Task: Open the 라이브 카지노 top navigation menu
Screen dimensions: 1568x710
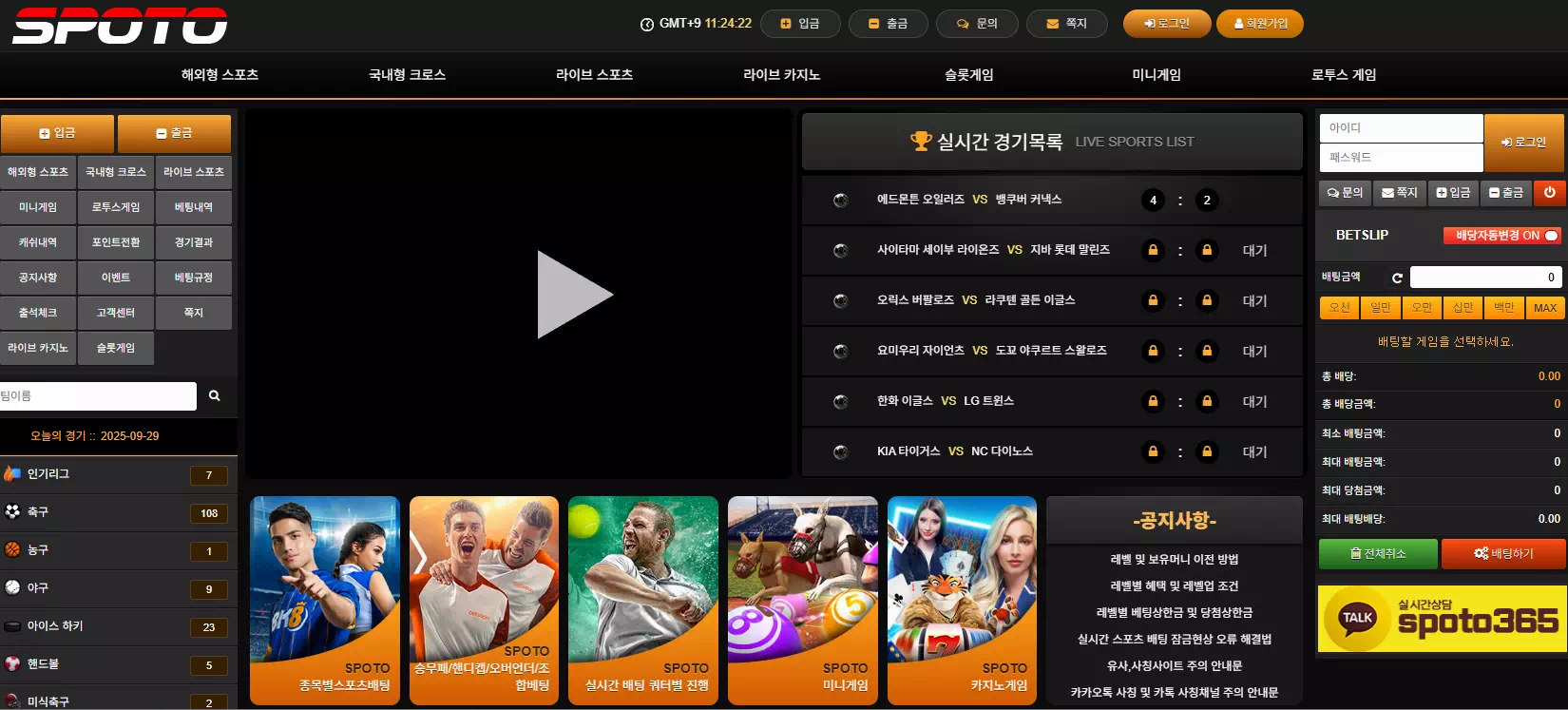Action: 781,74
